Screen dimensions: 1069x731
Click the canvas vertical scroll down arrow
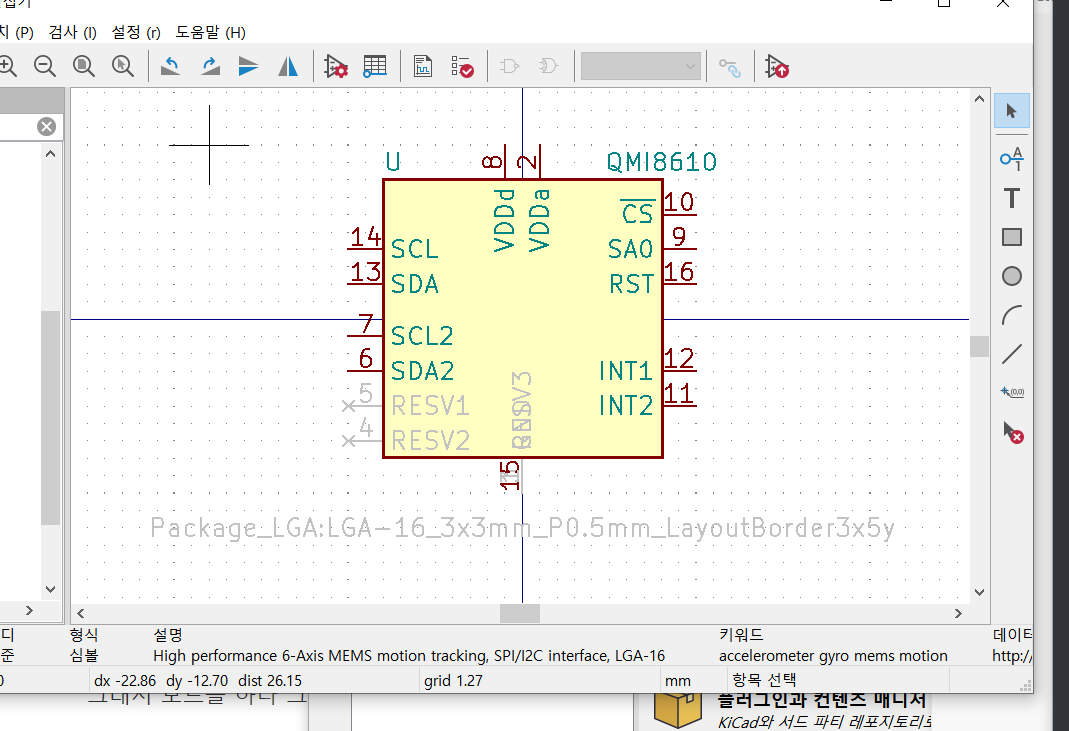pyautogui.click(x=980, y=592)
